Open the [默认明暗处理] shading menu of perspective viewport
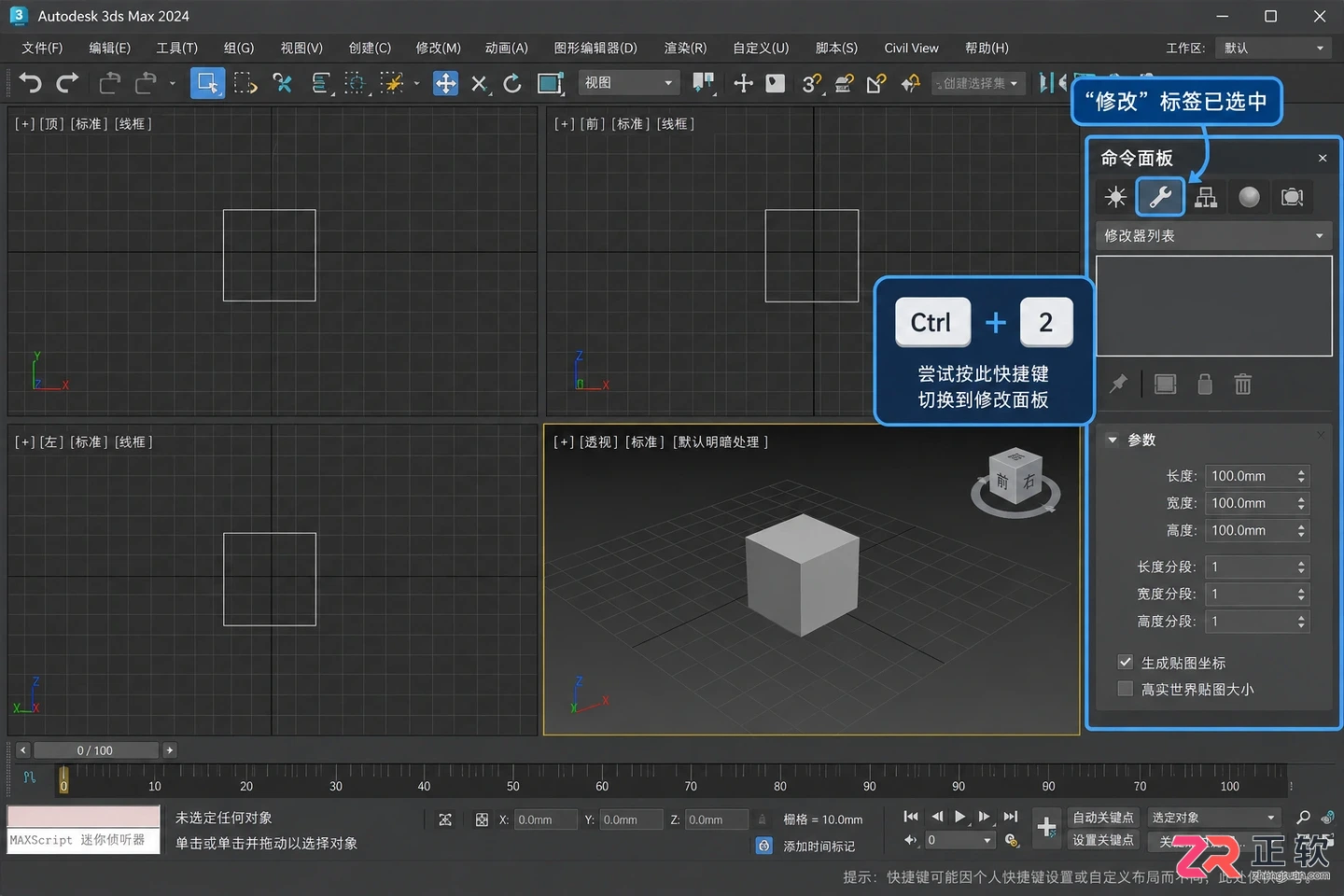This screenshot has height=896, width=1344. pos(720,442)
